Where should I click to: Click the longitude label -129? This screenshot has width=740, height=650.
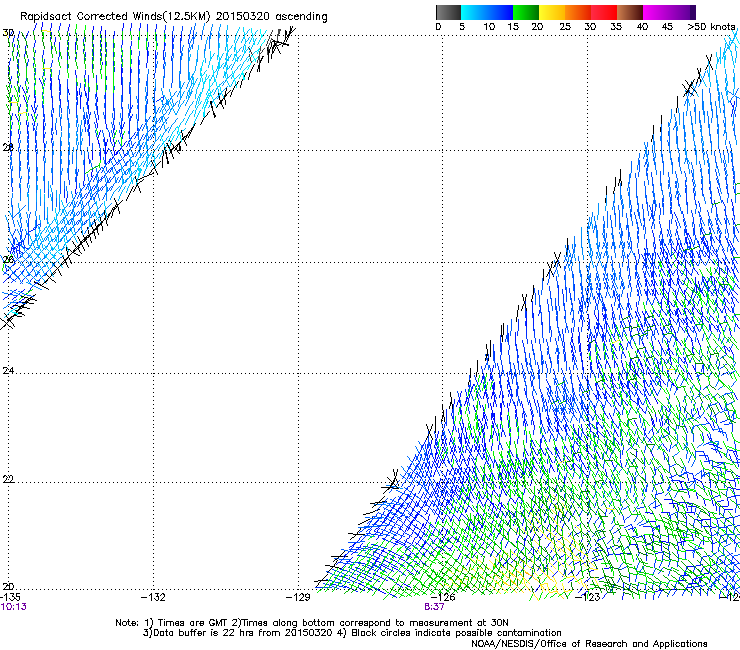pos(298,597)
